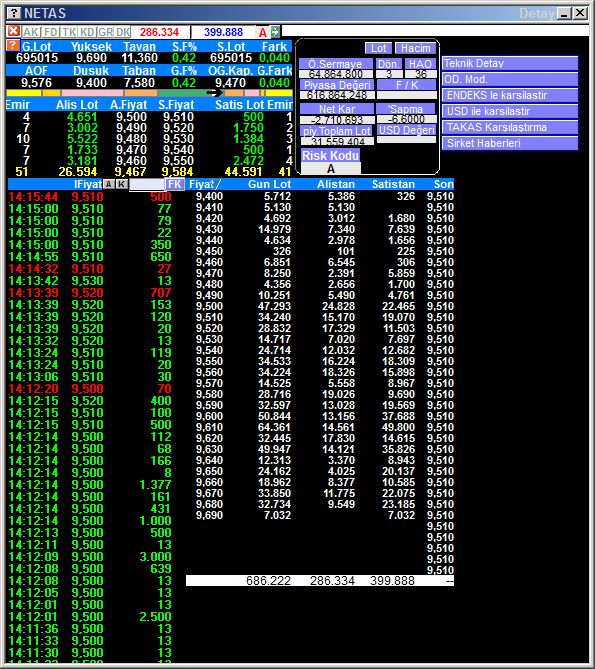Switch to the Lot tab
The width and height of the screenshot is (595, 669).
click(378, 48)
